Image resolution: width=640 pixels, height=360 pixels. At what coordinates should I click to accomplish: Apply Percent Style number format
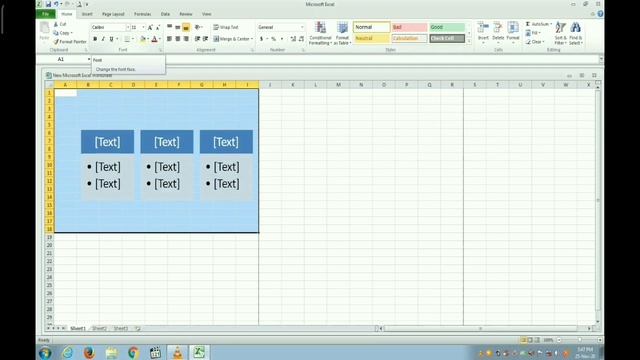click(x=273, y=39)
